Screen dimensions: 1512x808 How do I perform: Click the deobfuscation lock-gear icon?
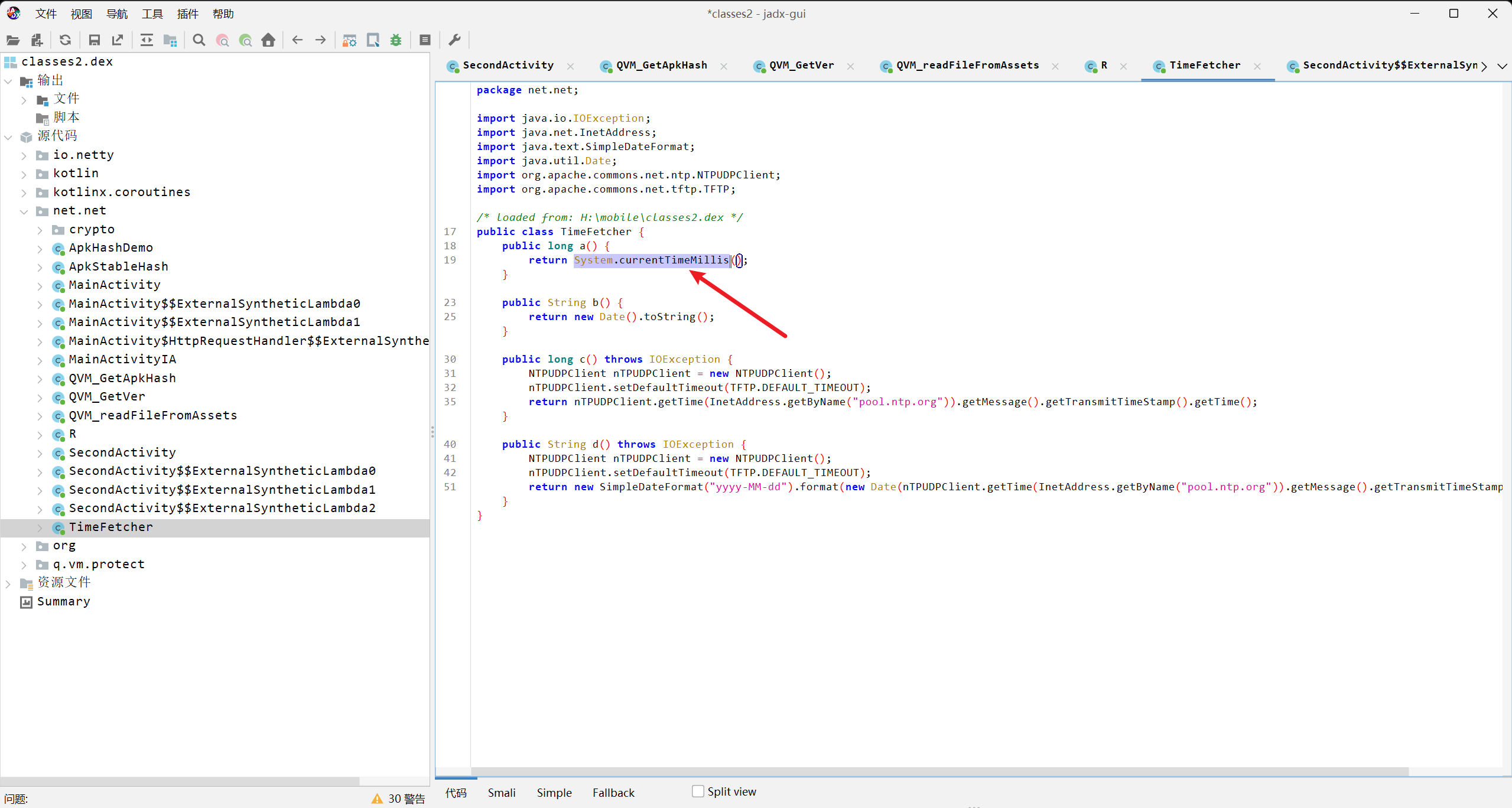[x=350, y=40]
